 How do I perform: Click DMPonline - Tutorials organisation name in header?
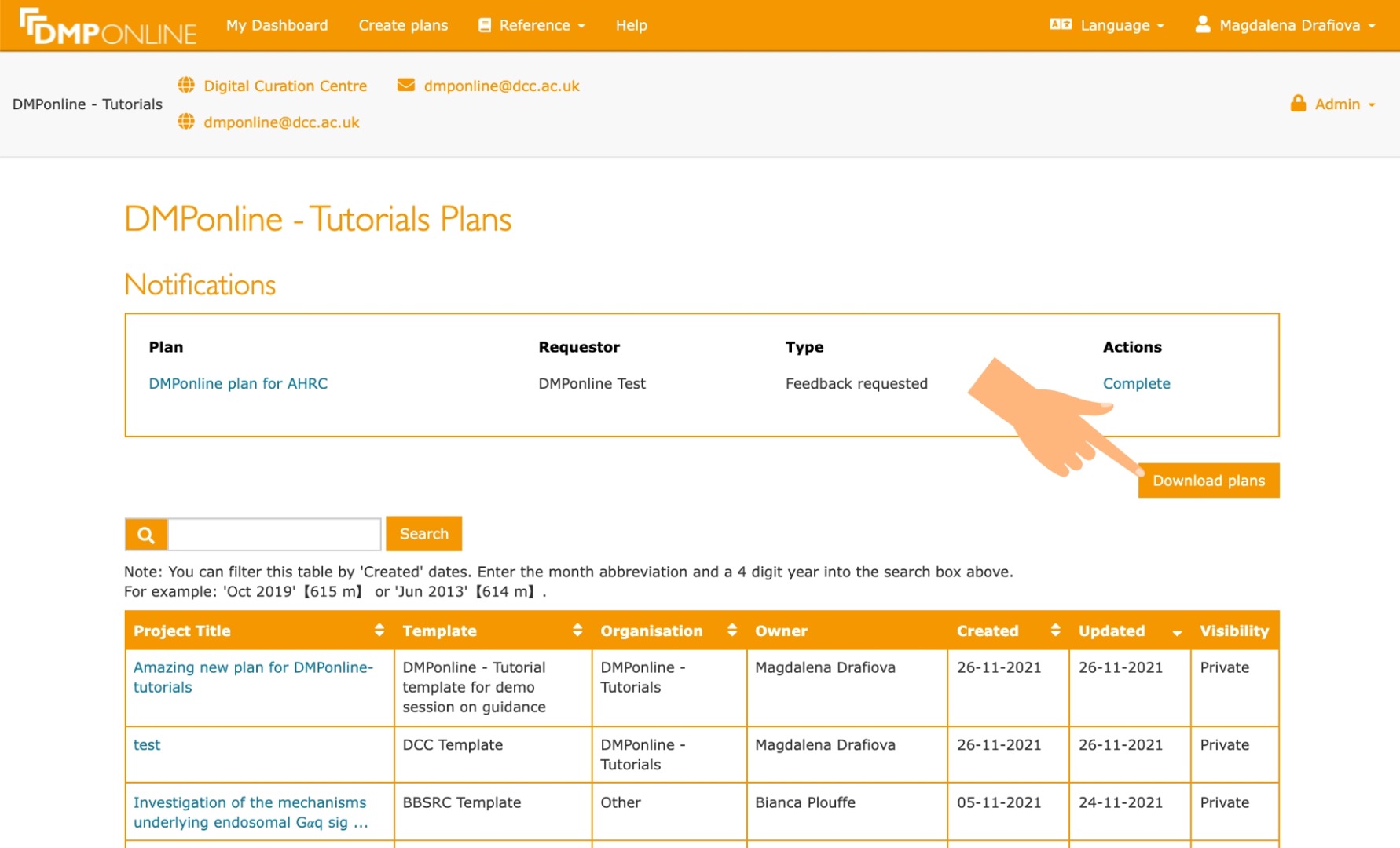87,104
